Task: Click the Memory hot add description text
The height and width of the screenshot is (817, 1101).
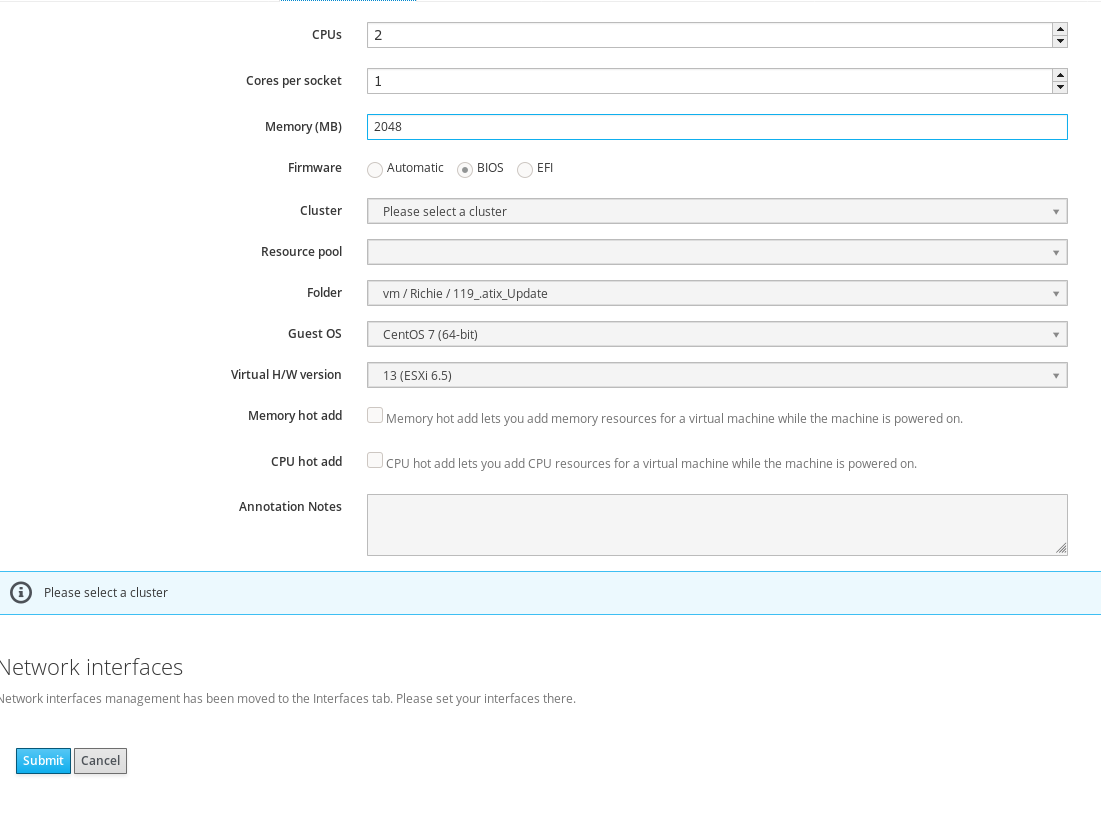Action: tap(674, 418)
